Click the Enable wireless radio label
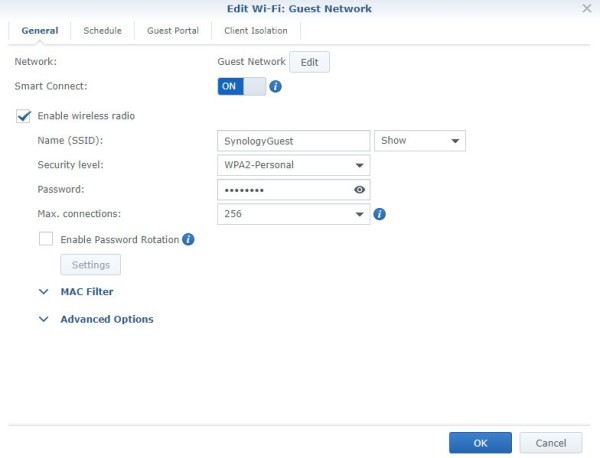The image size is (600, 458). pos(86,116)
